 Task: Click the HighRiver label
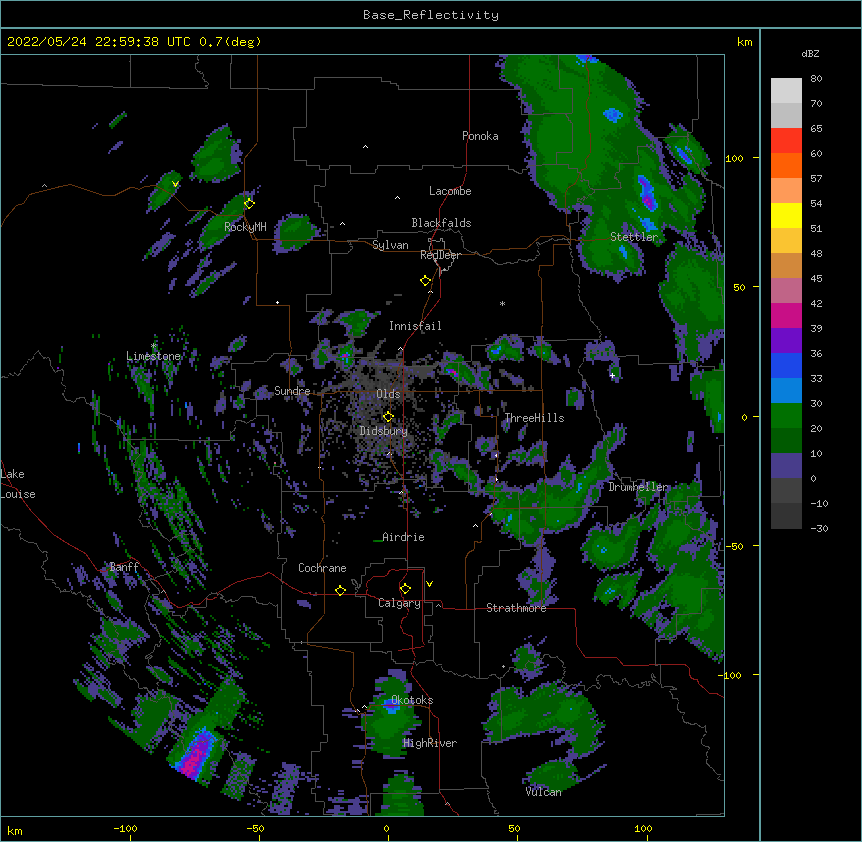430,743
